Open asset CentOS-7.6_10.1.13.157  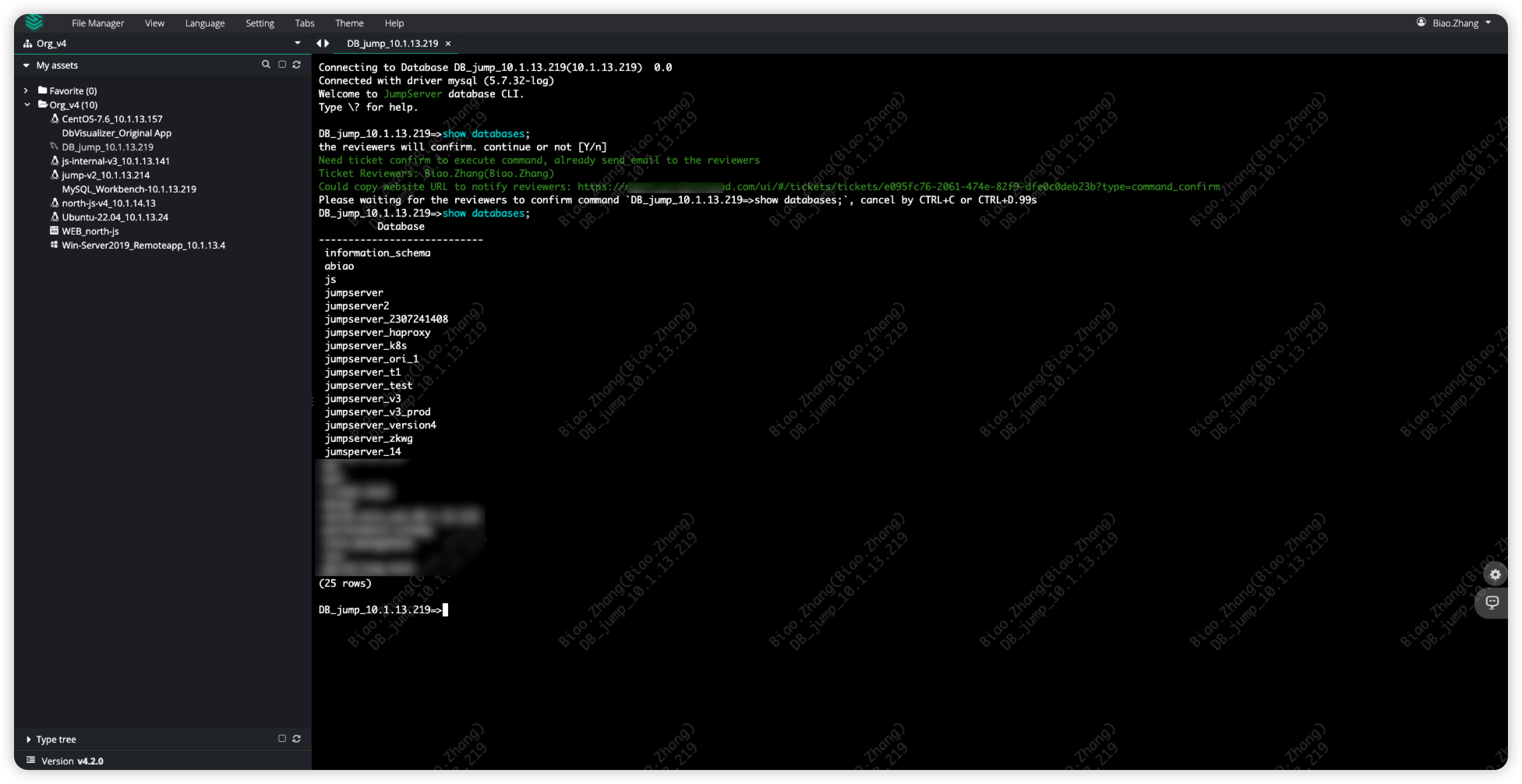tap(112, 119)
